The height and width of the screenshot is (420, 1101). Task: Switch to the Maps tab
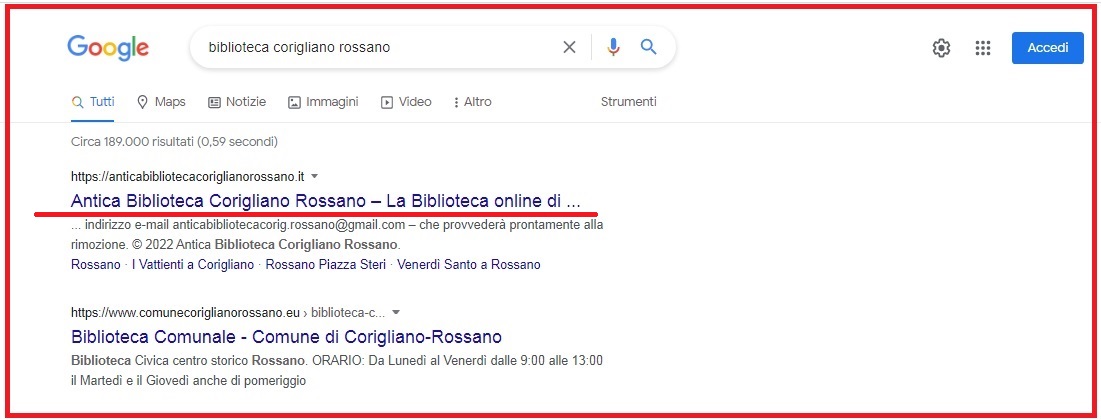161,102
